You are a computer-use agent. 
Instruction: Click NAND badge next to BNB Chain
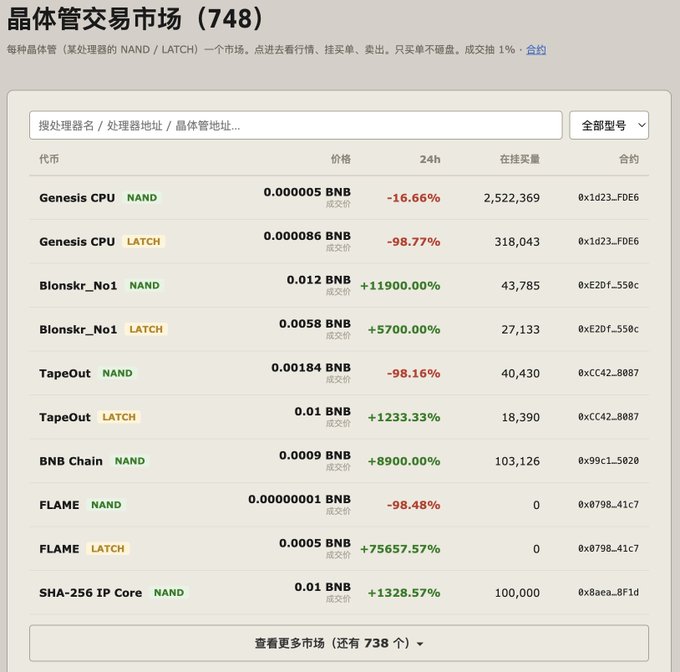pos(130,461)
